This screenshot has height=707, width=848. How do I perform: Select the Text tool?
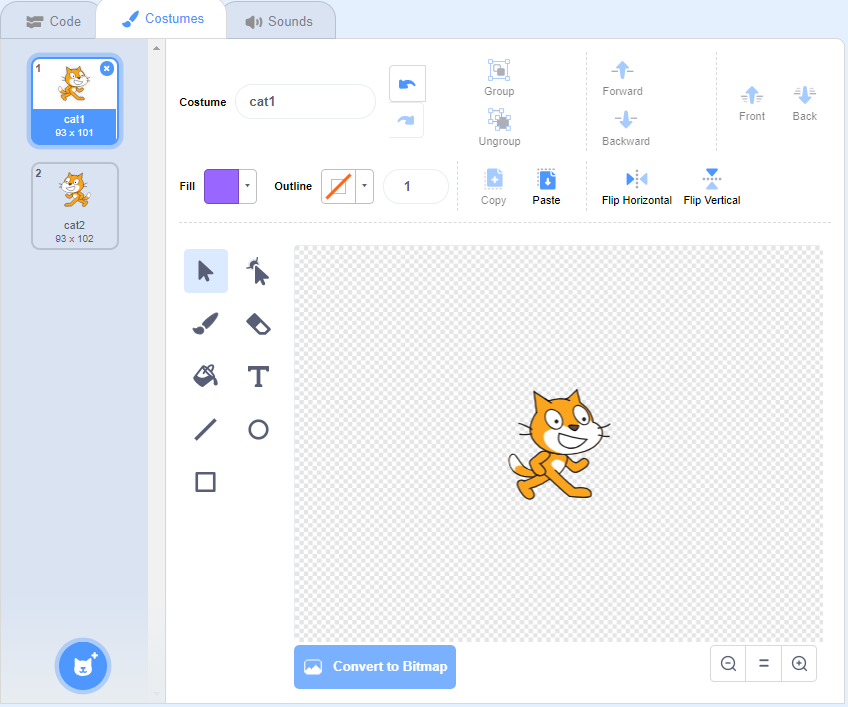coord(258,376)
